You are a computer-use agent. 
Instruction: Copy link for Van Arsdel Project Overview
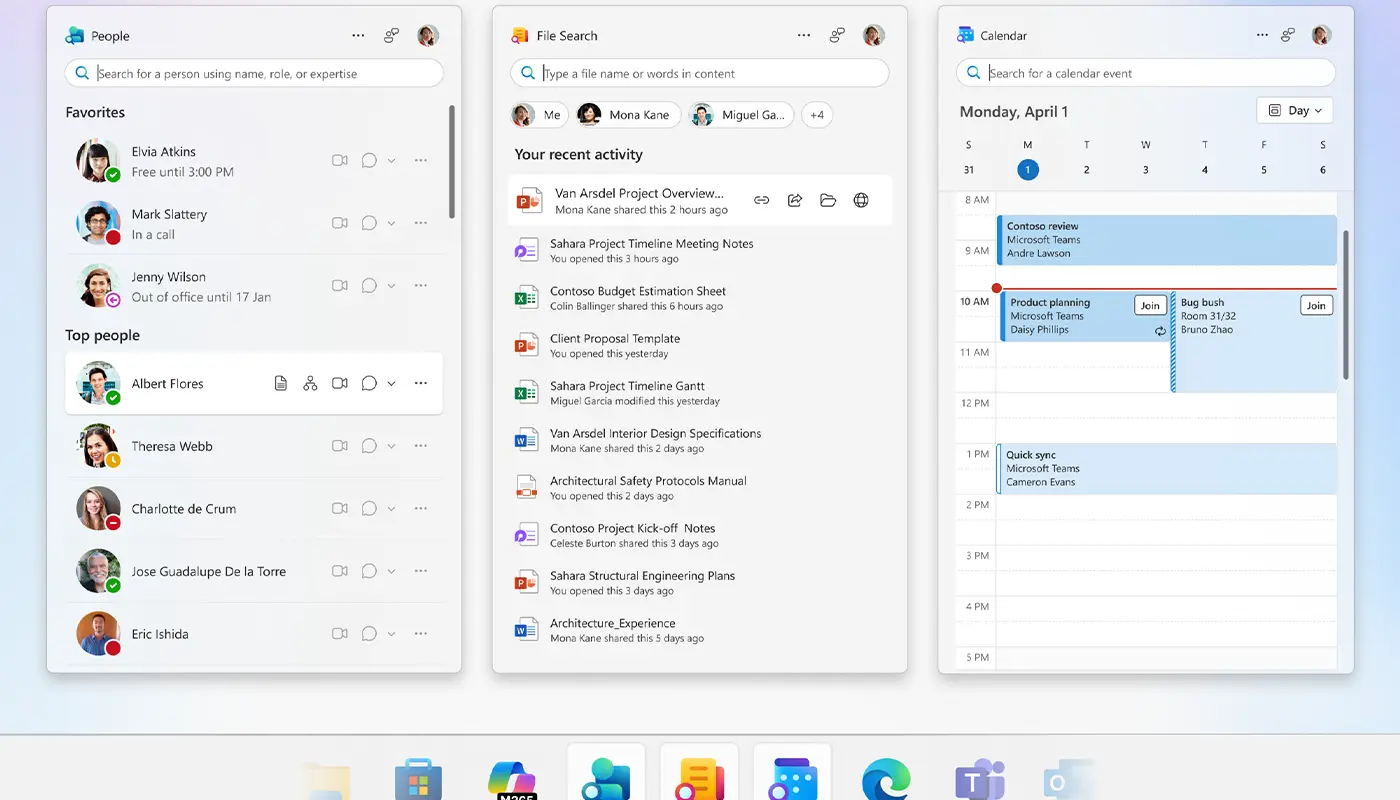761,200
